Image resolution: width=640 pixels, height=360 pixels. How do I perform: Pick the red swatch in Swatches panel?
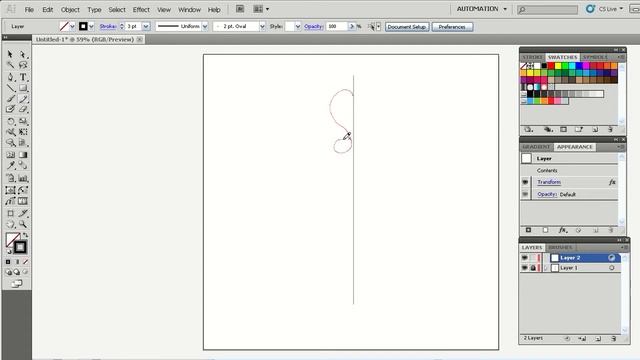coord(551,66)
